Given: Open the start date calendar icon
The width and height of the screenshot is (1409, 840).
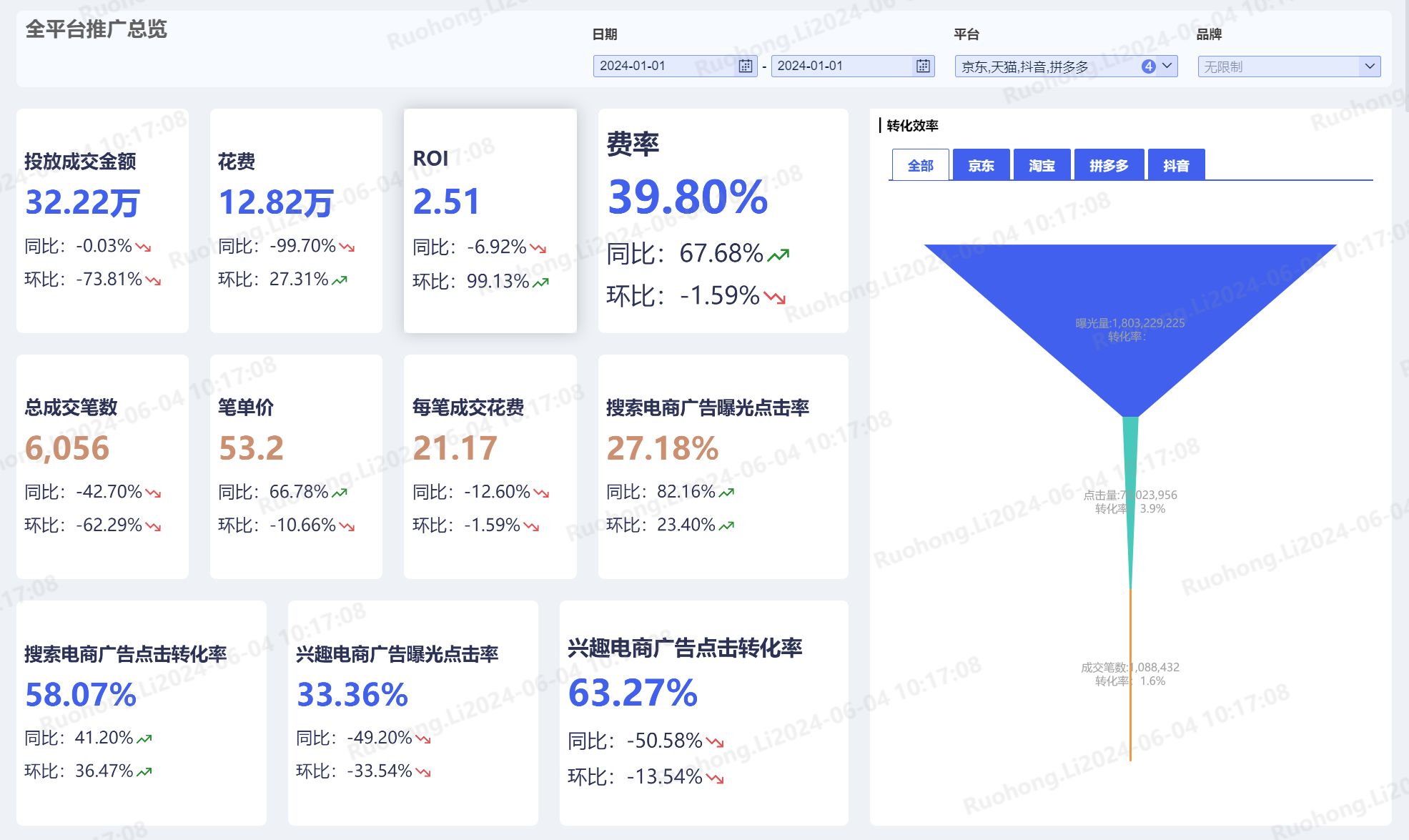Looking at the screenshot, I should (x=745, y=66).
